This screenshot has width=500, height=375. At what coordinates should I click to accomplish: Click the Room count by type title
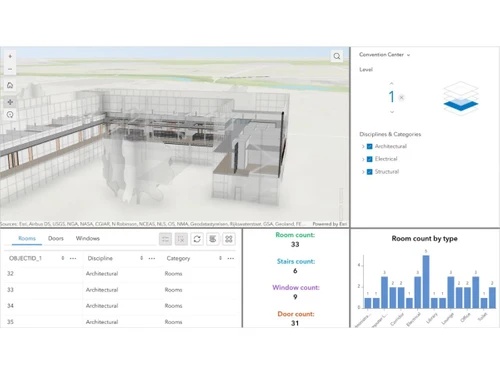click(x=424, y=239)
